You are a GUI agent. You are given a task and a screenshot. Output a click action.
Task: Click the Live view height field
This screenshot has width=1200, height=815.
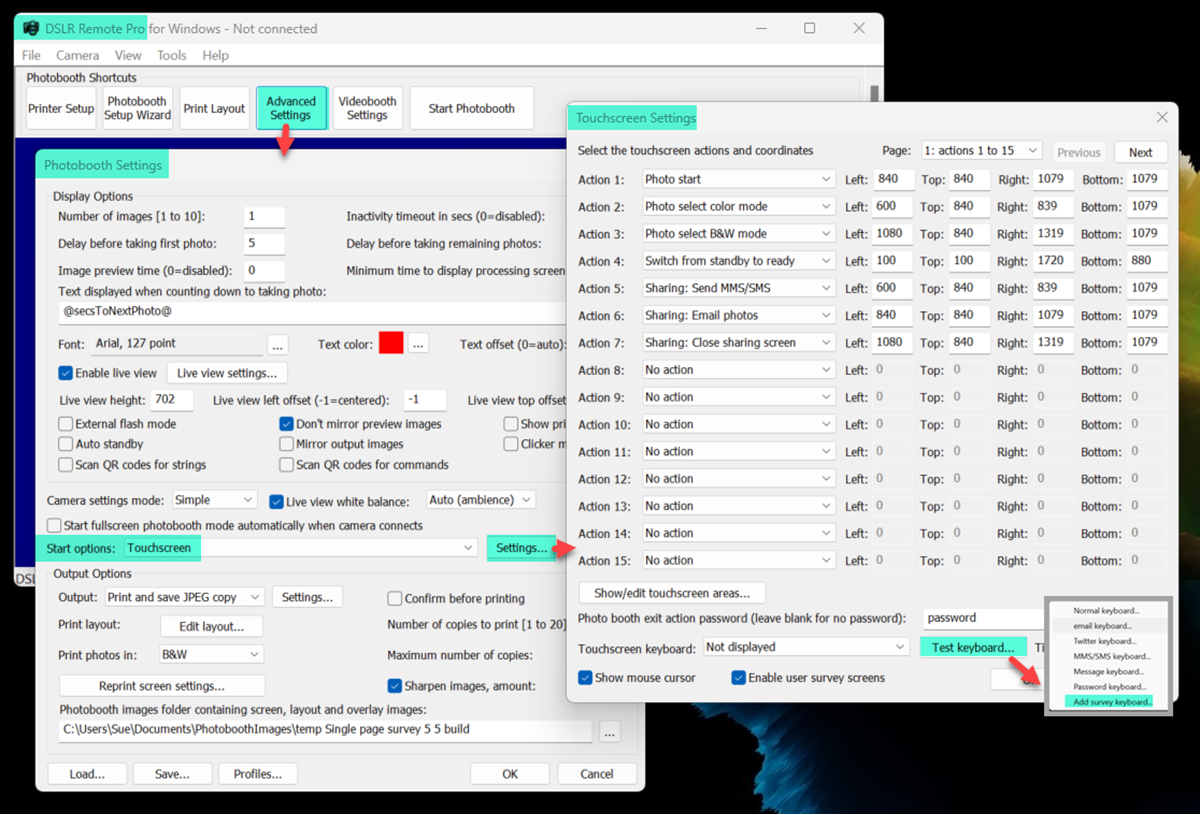click(x=172, y=400)
